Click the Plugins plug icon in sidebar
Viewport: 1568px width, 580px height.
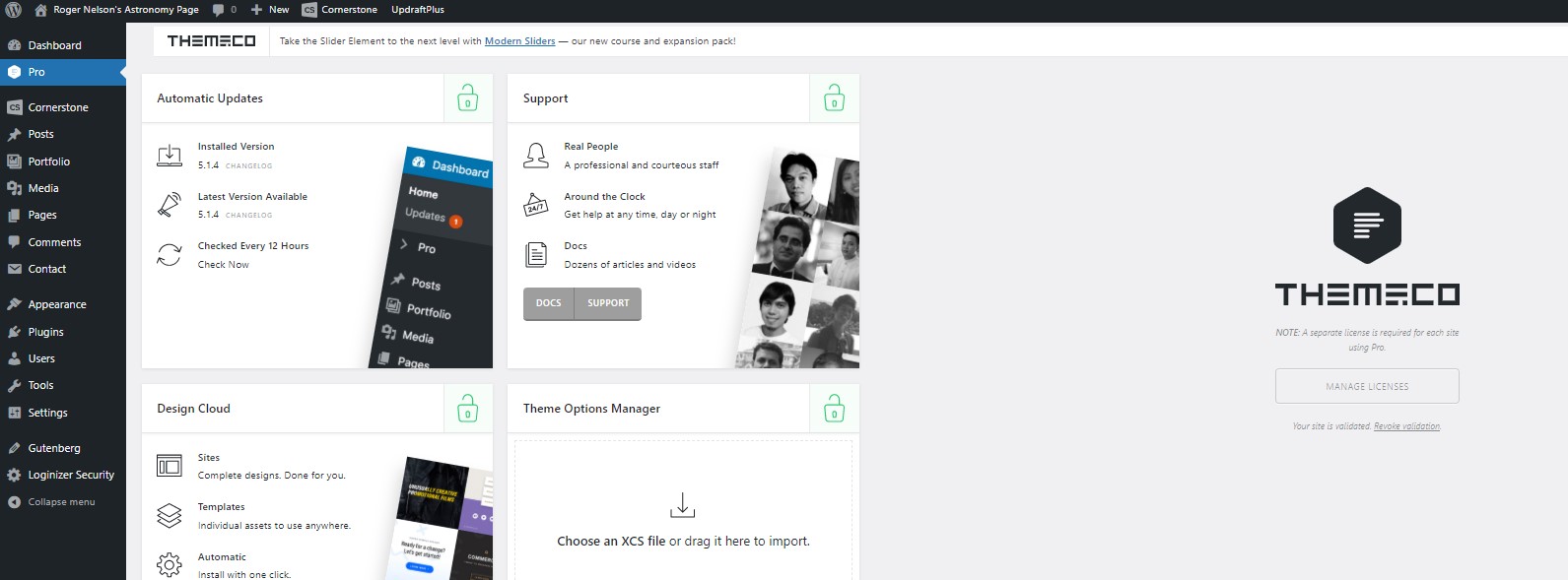tap(14, 332)
